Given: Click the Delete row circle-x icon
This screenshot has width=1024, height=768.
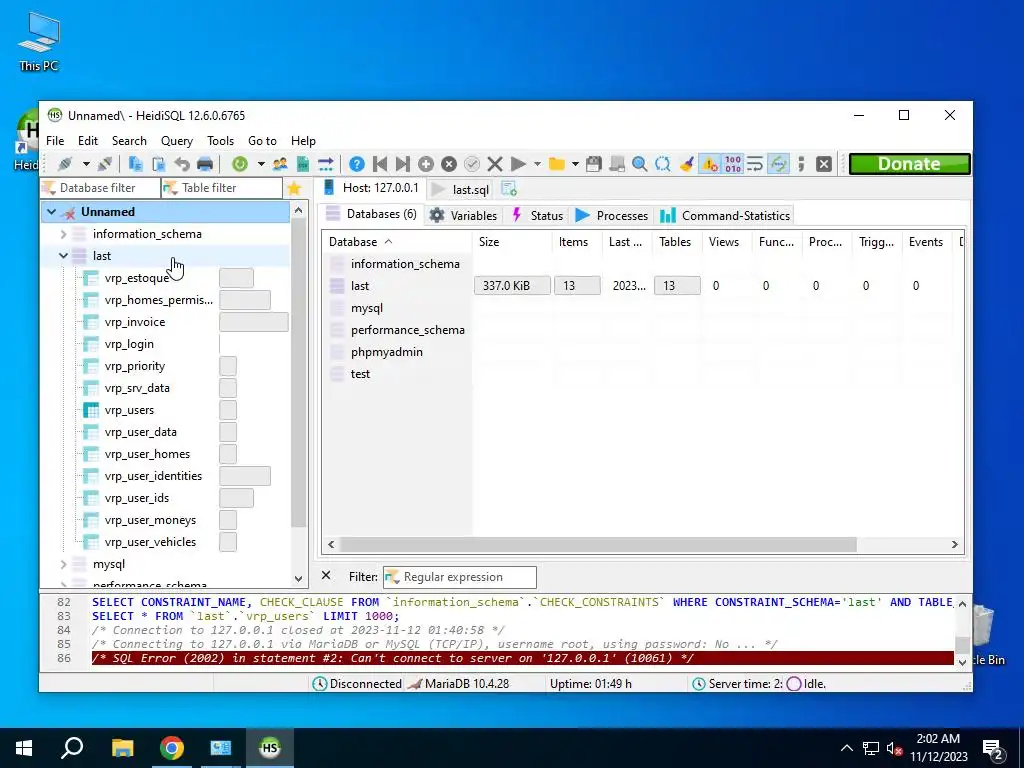Looking at the screenshot, I should point(449,164).
